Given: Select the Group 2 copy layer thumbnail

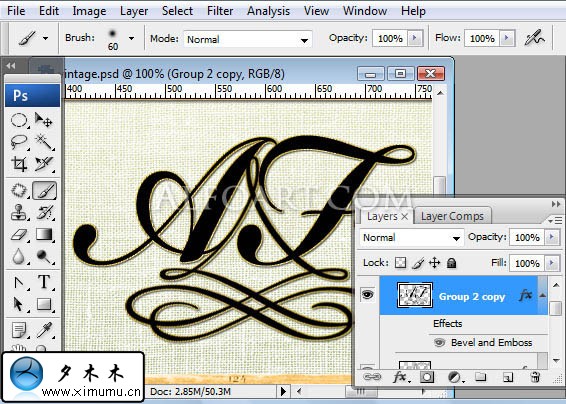Looking at the screenshot, I should click(415, 295).
